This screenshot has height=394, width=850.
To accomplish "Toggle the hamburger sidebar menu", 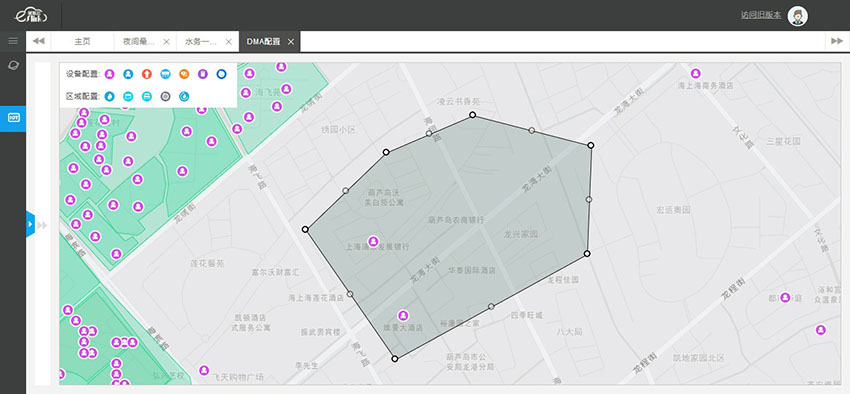I will tap(13, 41).
